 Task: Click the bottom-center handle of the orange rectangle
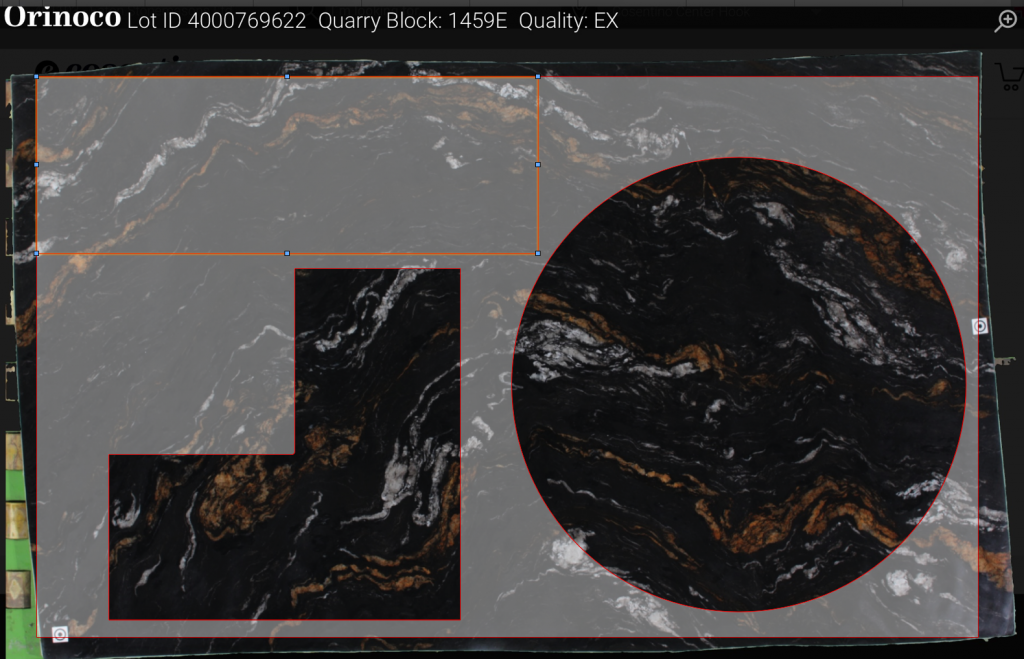[x=288, y=253]
